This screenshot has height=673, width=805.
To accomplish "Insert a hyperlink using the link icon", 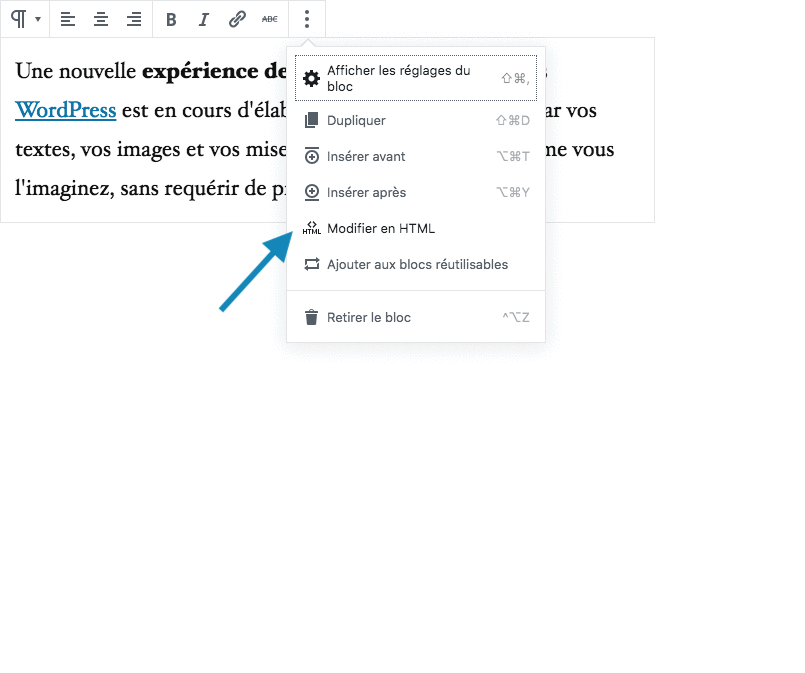I will click(x=237, y=19).
